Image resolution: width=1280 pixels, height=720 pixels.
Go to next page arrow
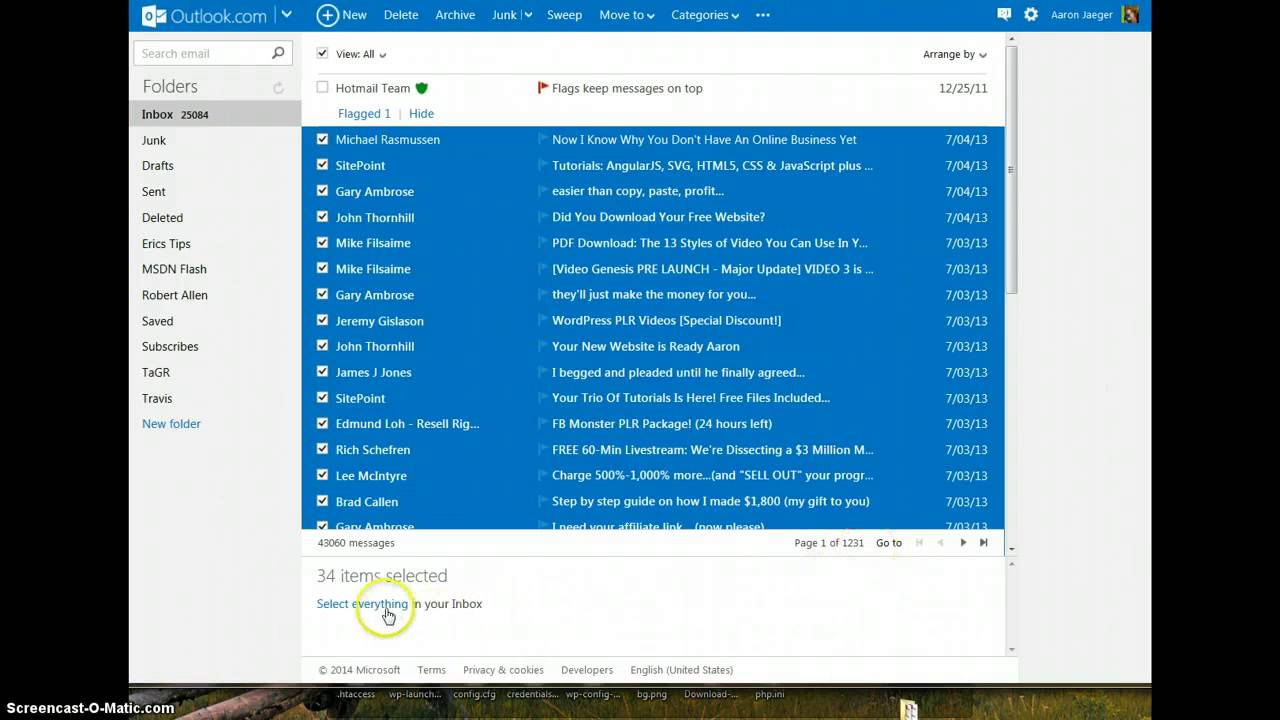tap(963, 543)
